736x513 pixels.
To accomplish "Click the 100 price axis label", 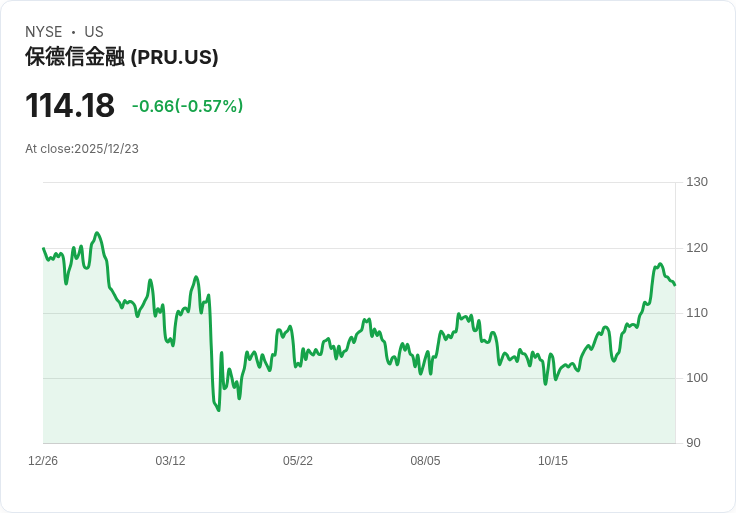I will click(x=697, y=378).
